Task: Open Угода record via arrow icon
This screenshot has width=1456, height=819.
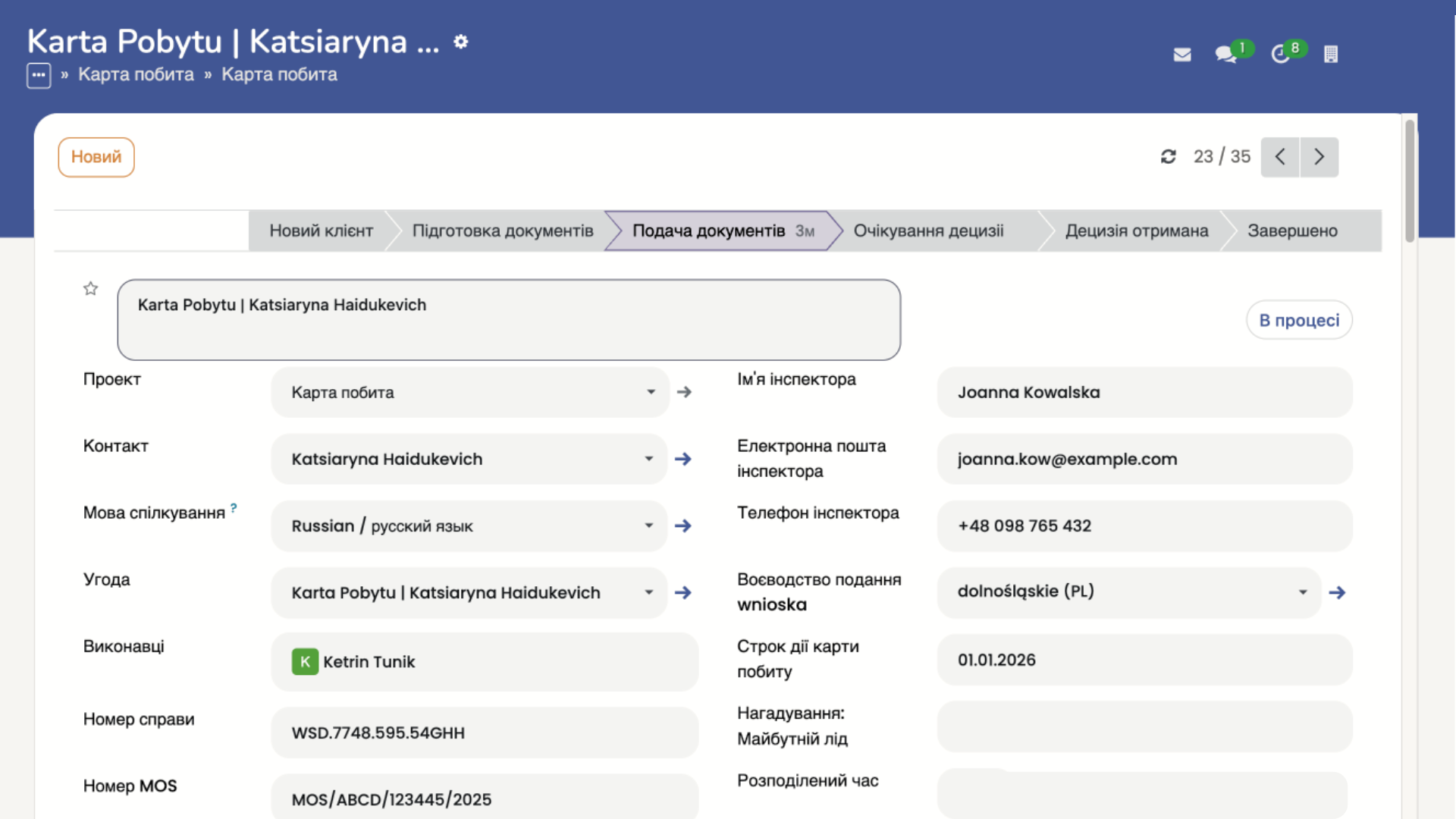Action: 683,592
